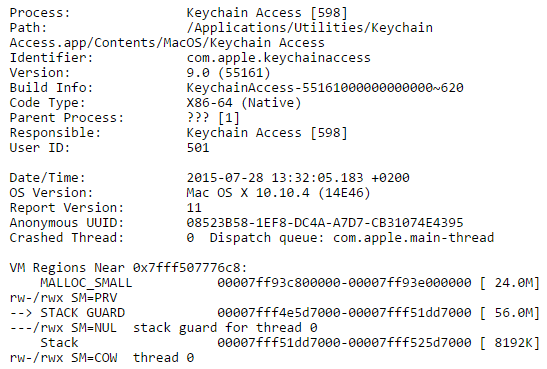Click the MALLOC_SMALL region name

click(86, 283)
